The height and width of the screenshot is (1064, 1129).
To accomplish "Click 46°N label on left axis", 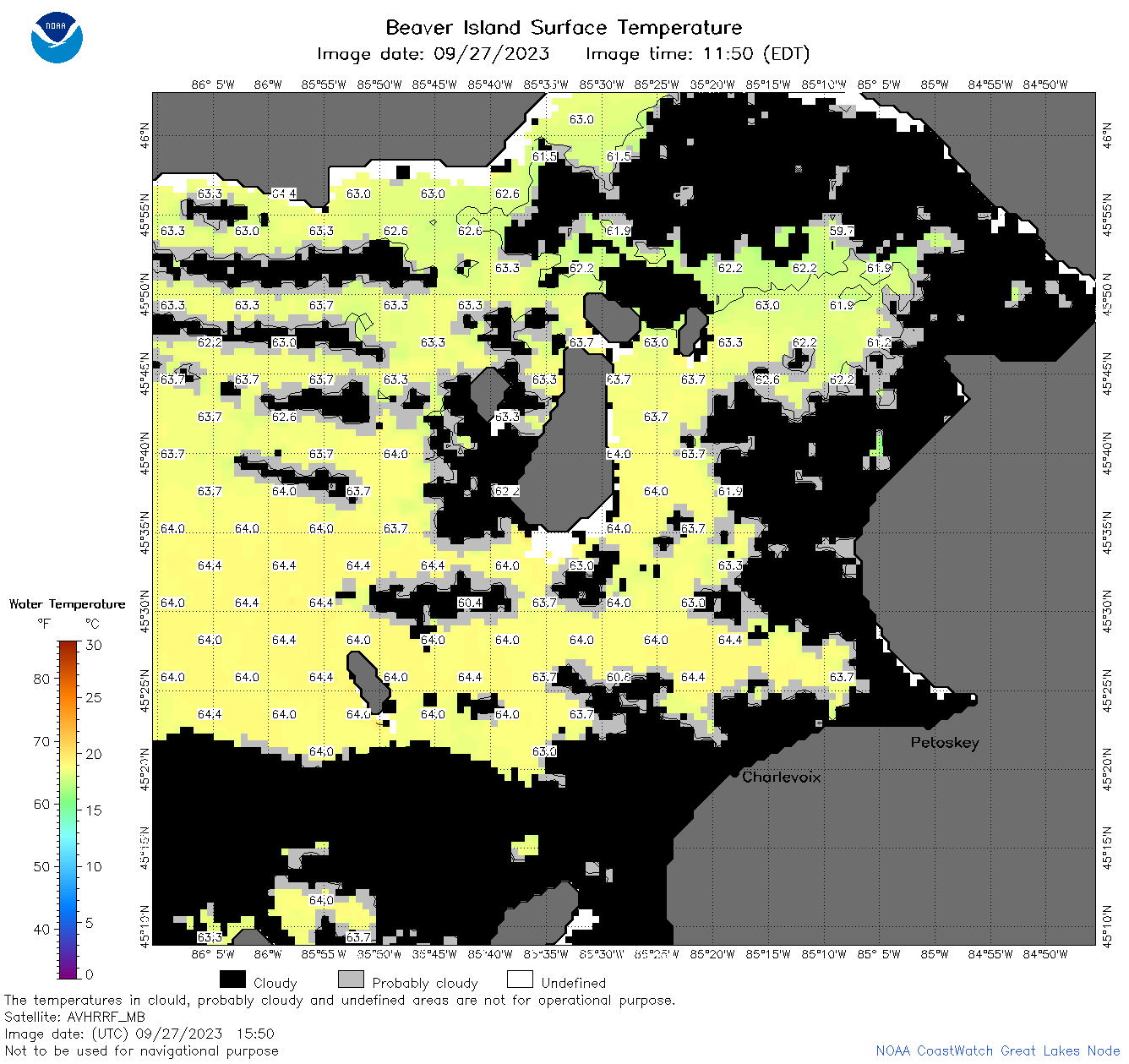I will (x=145, y=134).
